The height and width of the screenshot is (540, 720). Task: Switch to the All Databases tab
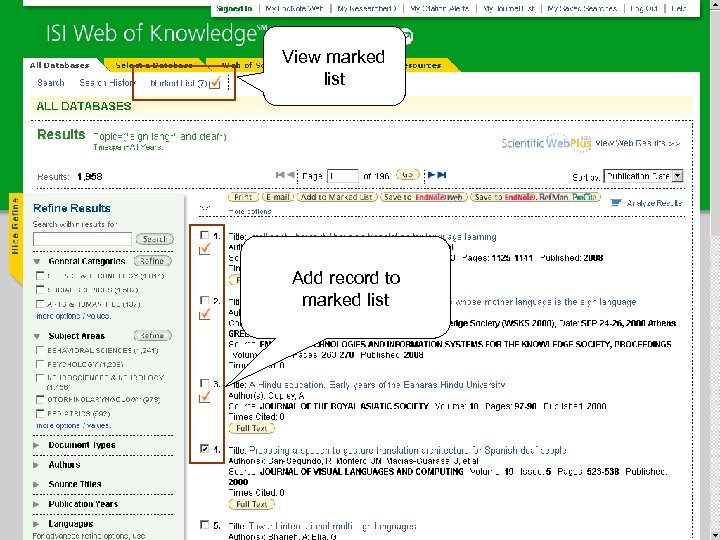pos(60,65)
